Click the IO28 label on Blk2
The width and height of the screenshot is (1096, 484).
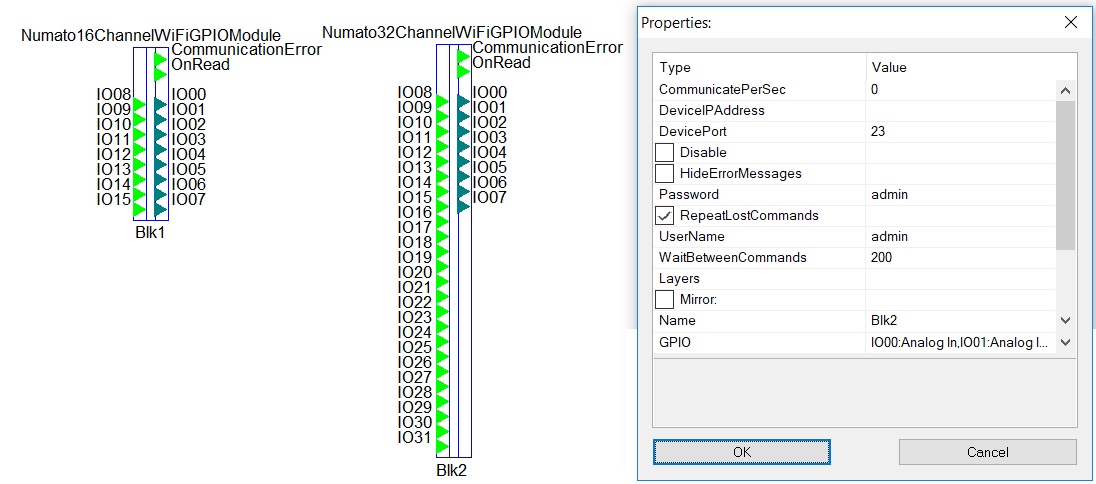point(415,392)
